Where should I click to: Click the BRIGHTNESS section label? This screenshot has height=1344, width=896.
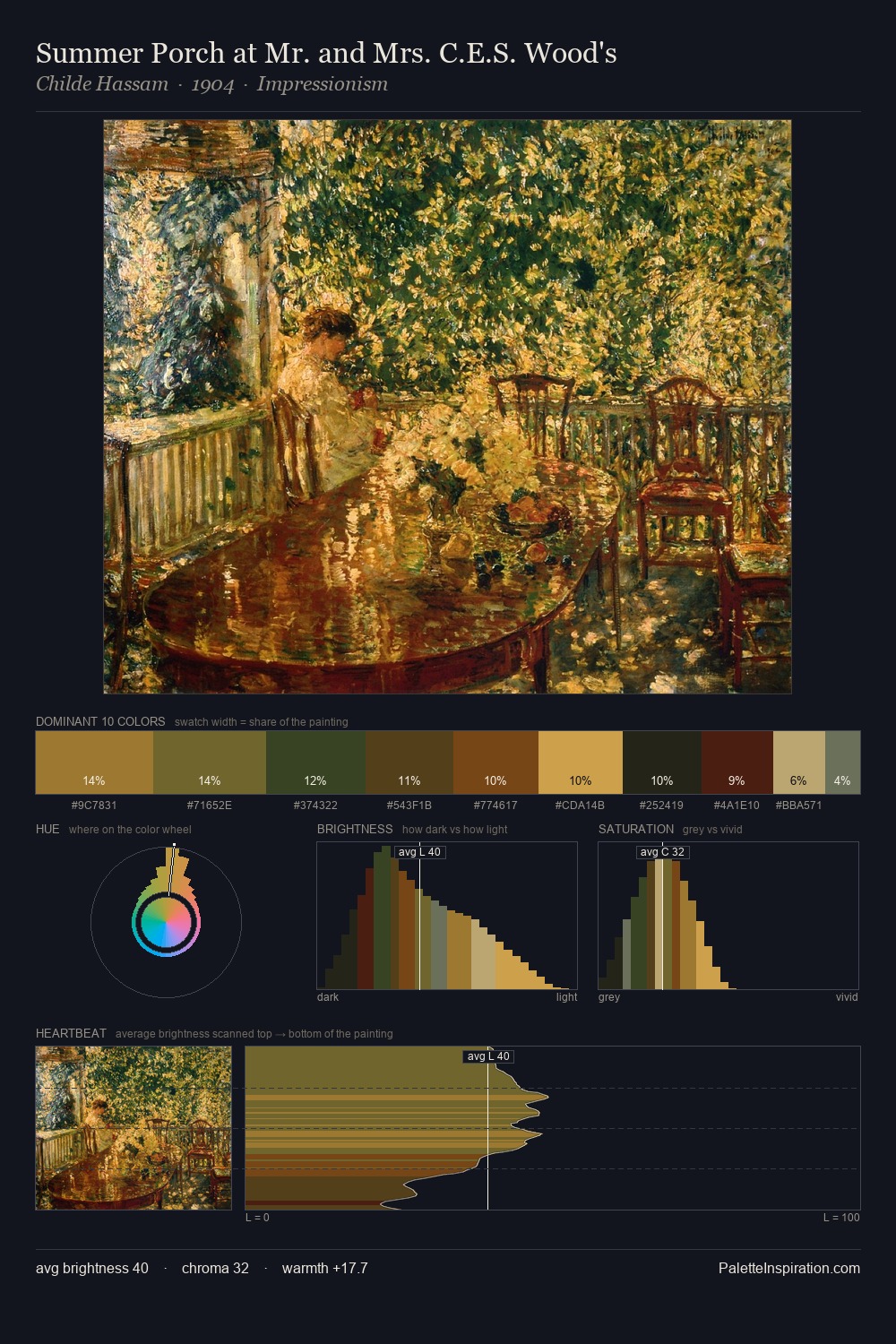(x=355, y=829)
